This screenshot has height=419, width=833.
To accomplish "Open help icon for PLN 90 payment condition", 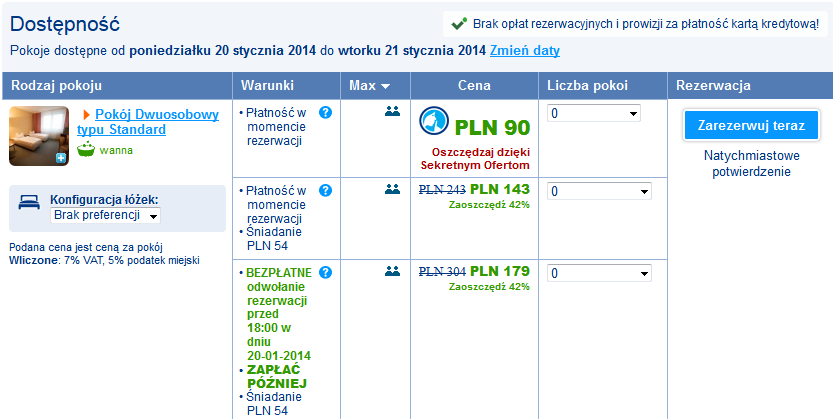I will [x=326, y=113].
